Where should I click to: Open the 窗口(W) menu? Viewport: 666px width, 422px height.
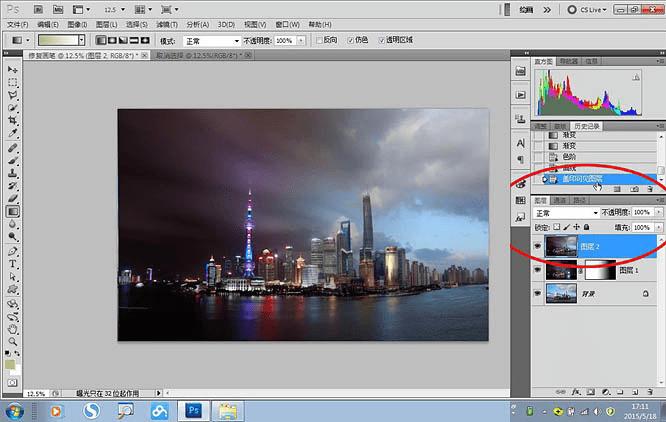coord(288,25)
